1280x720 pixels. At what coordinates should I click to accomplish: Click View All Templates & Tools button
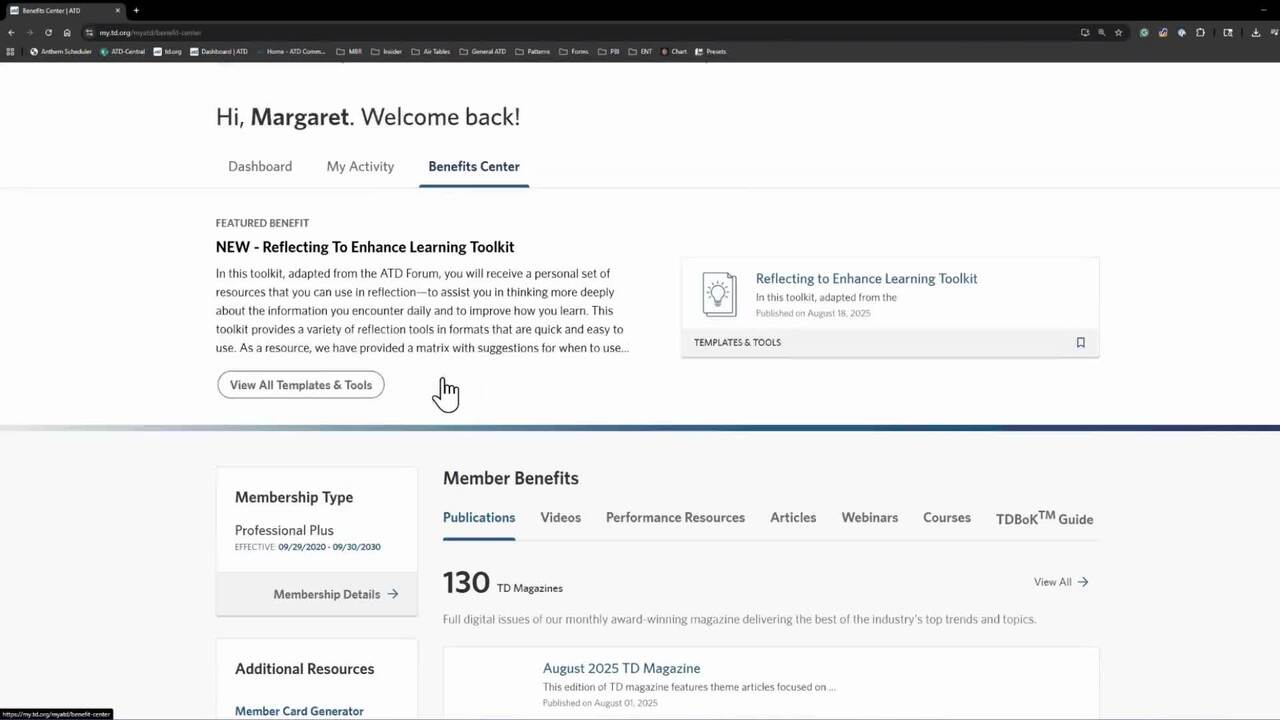point(301,385)
